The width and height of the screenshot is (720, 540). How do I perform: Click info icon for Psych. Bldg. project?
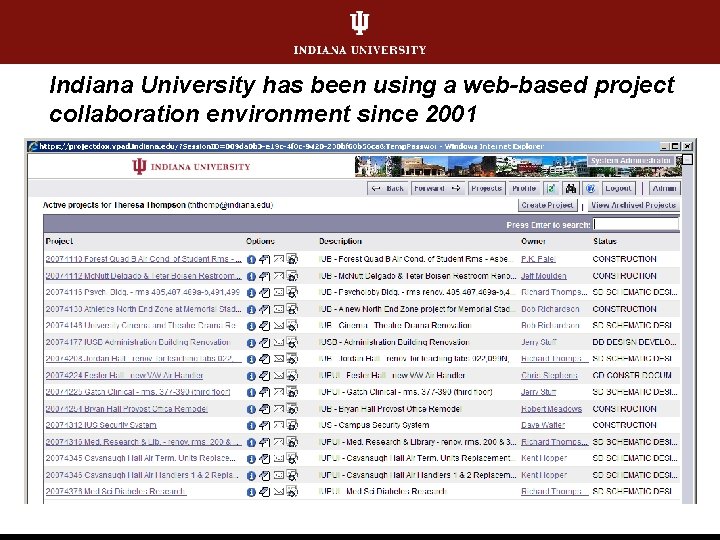coord(251,292)
